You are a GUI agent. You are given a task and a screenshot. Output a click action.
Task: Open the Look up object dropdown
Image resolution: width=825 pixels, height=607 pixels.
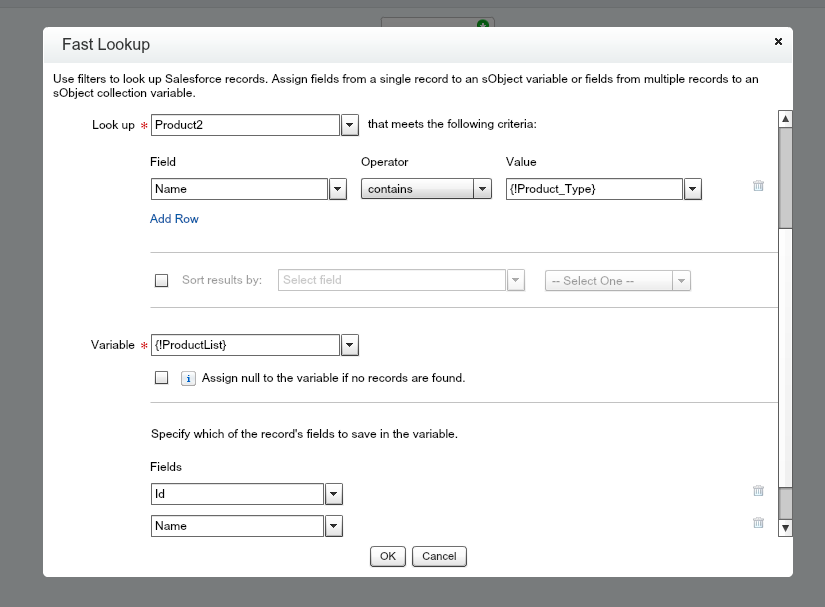[x=350, y=125]
